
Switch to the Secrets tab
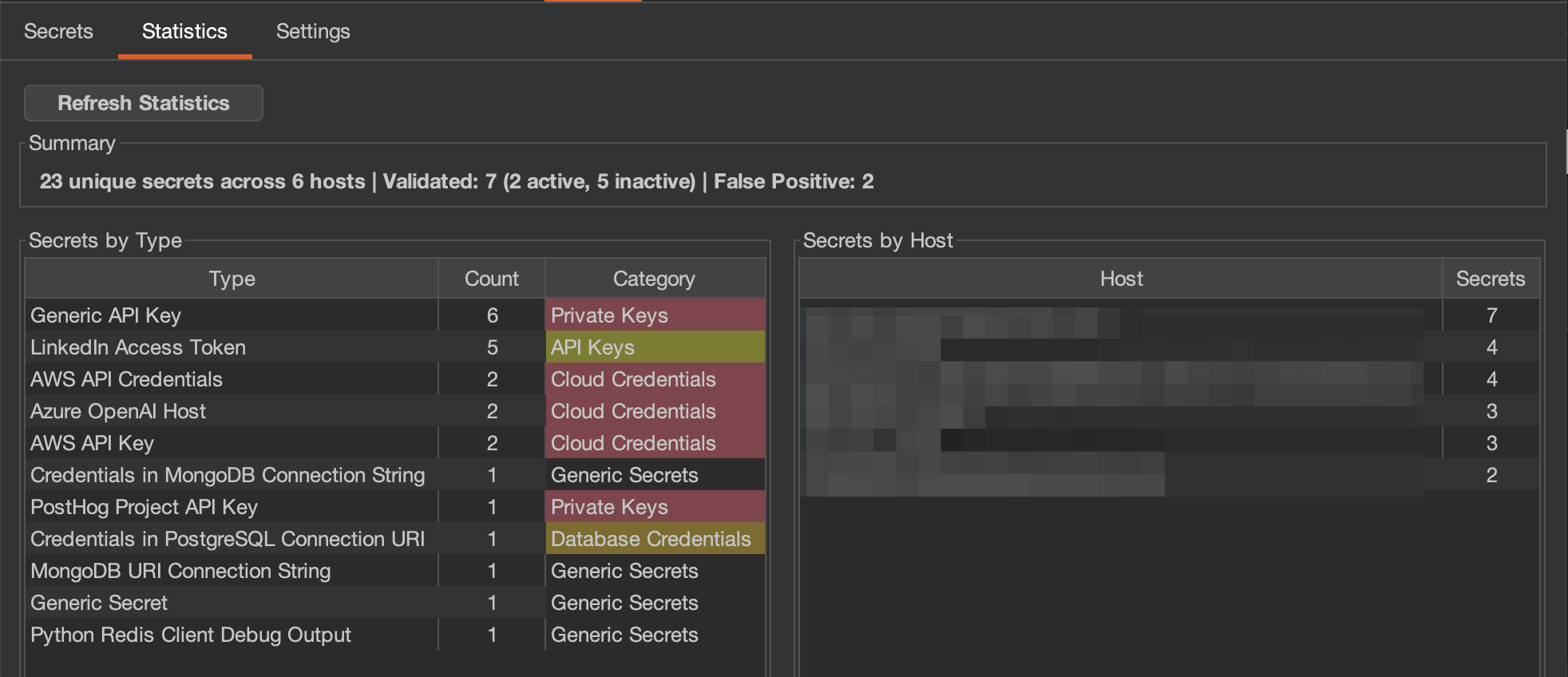tap(58, 32)
